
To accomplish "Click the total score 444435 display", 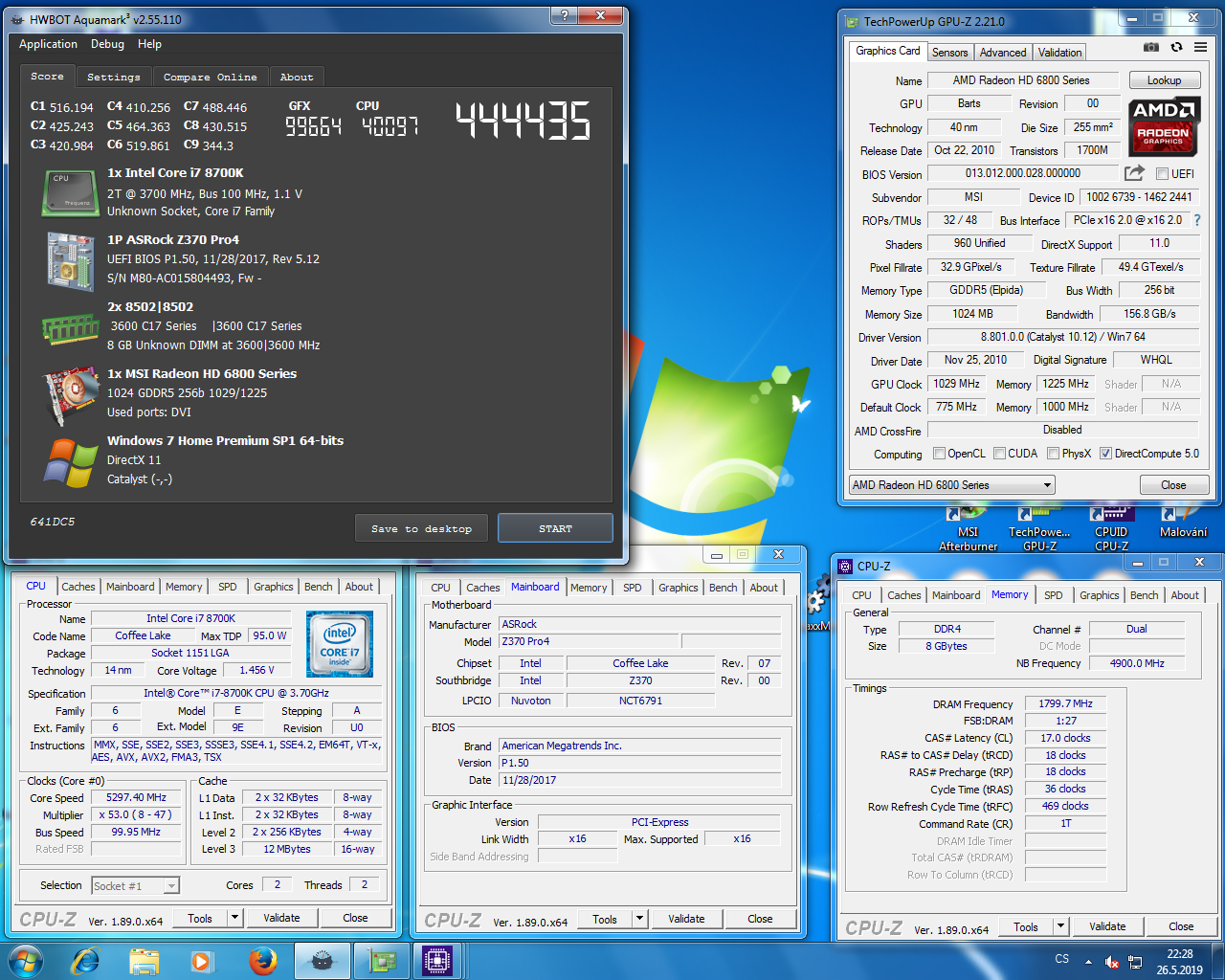I will [x=523, y=122].
